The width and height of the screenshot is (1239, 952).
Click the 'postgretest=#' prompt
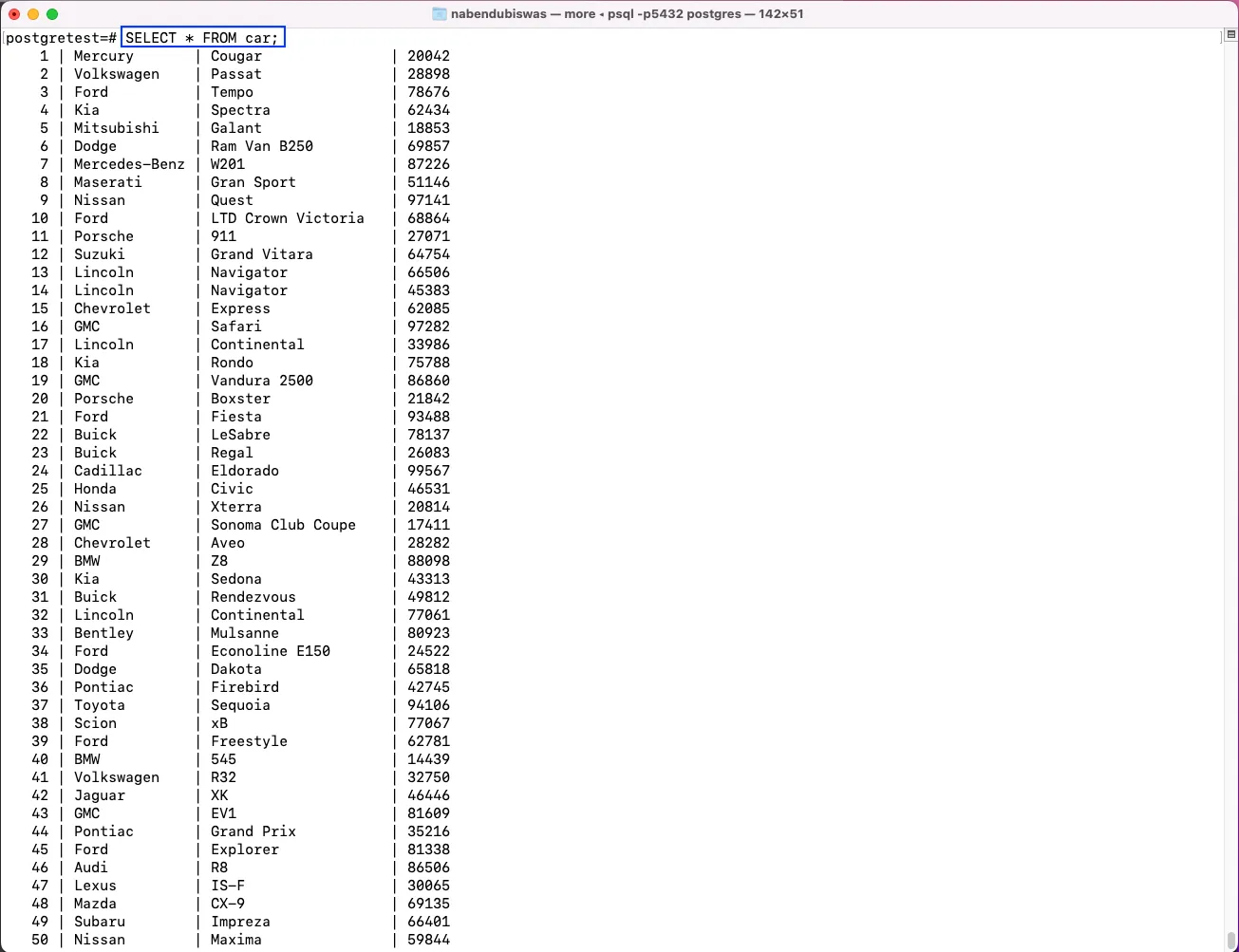[62, 38]
